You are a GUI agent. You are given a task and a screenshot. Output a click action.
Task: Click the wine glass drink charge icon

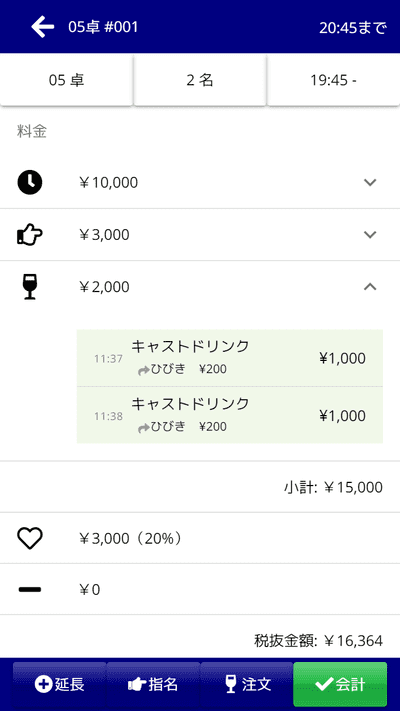click(30, 287)
